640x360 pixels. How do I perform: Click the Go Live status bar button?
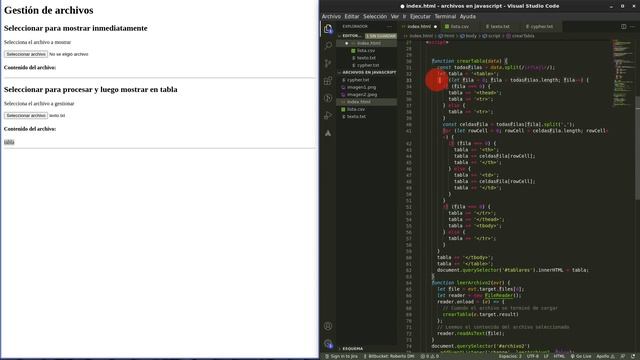tap(581, 356)
